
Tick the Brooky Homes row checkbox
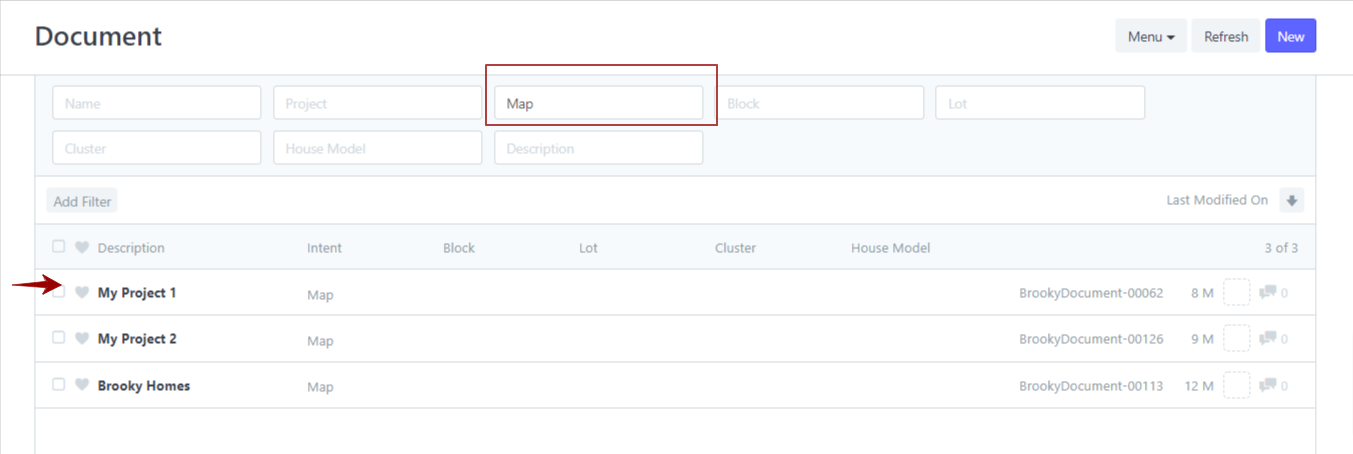click(x=59, y=384)
